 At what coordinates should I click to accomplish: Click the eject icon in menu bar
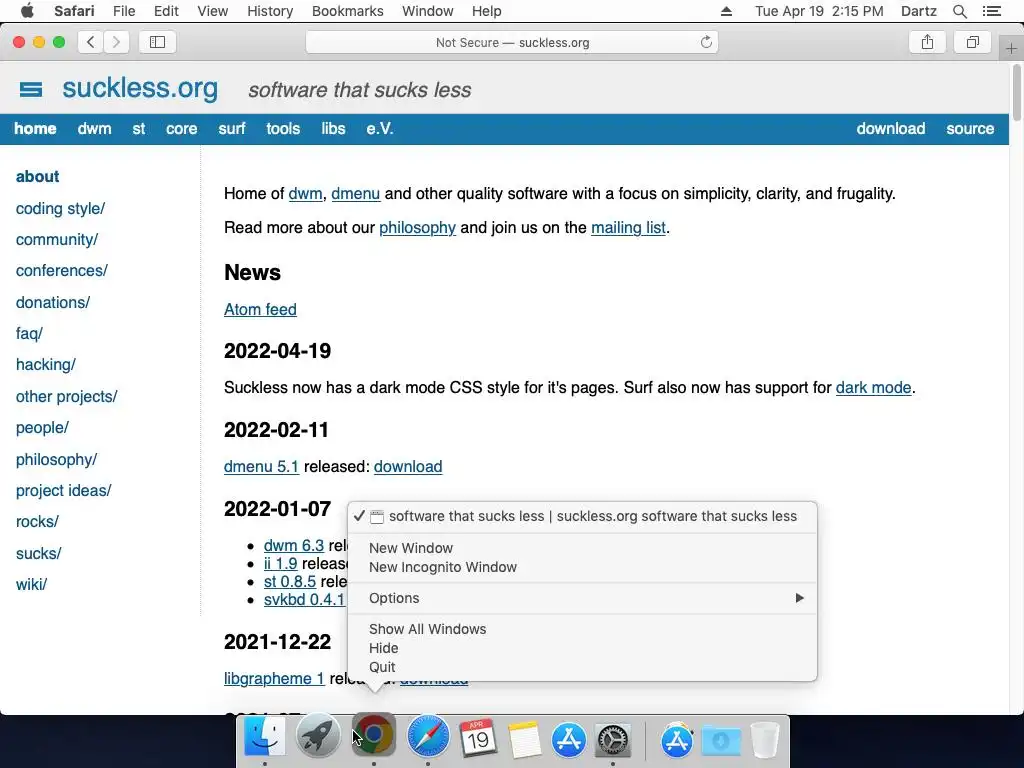[x=726, y=11]
